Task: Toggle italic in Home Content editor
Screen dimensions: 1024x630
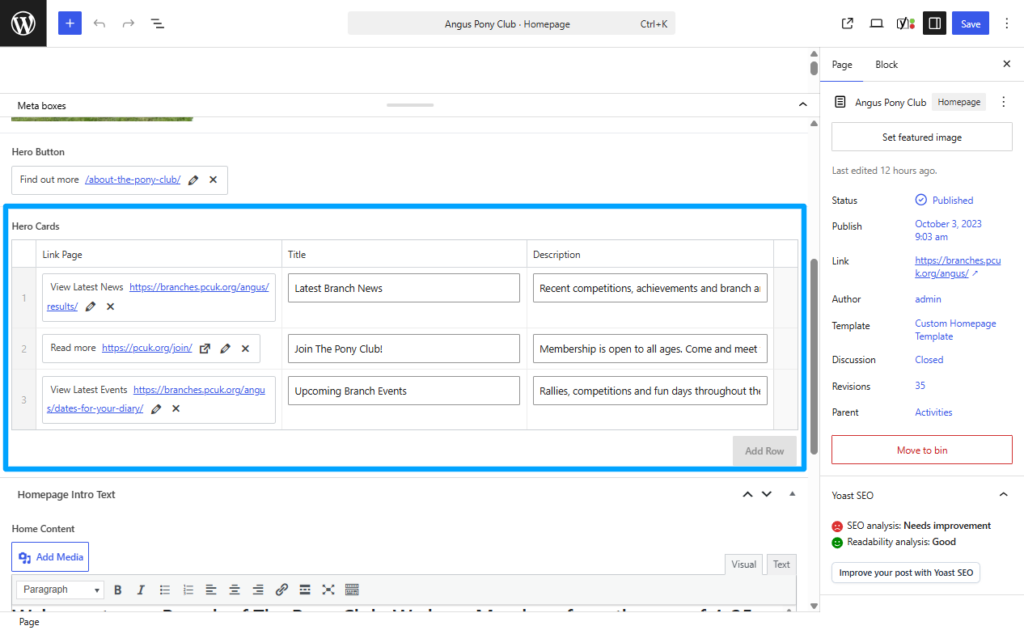Action: (140, 590)
